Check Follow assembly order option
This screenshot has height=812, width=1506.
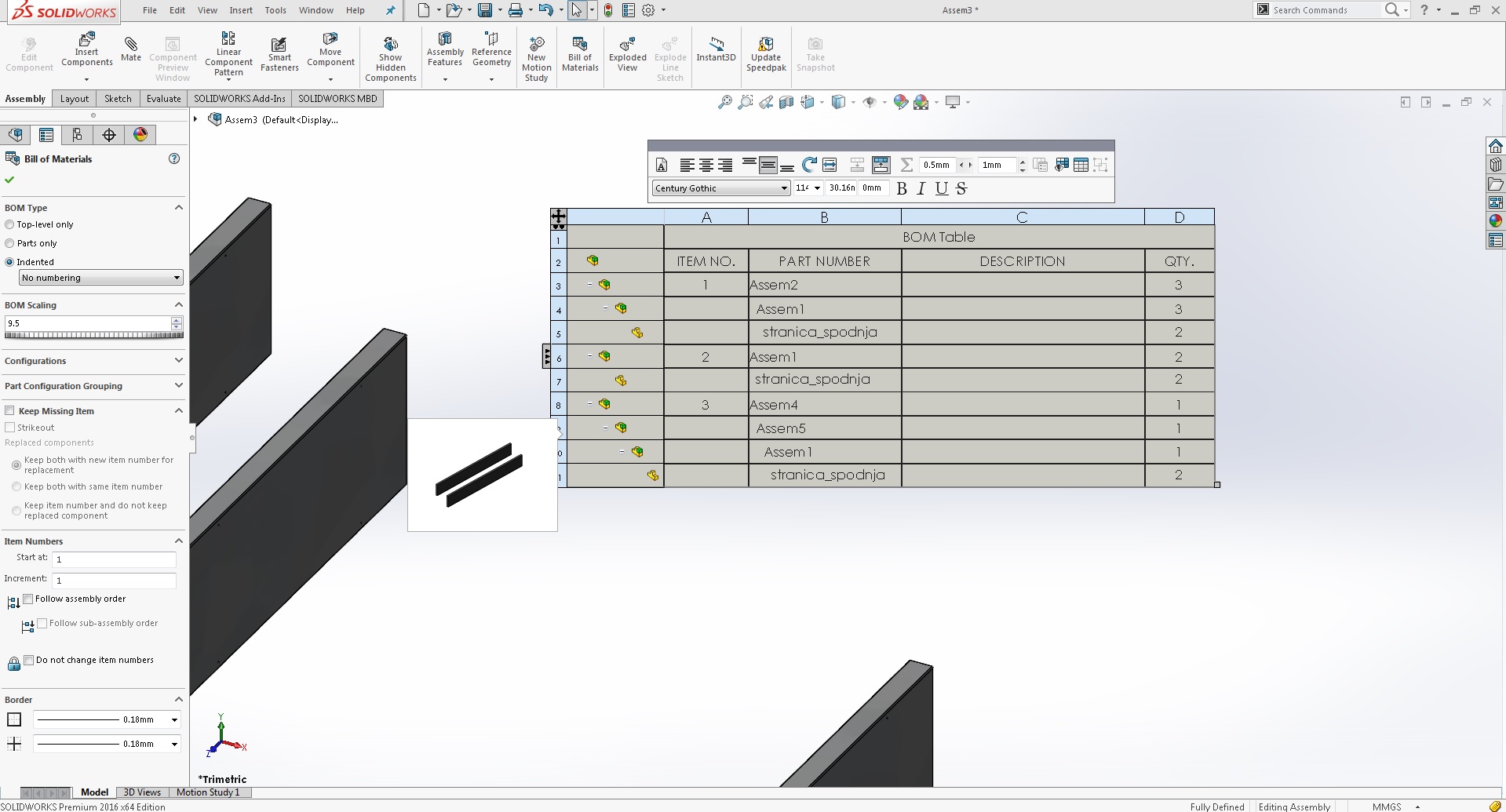29,599
